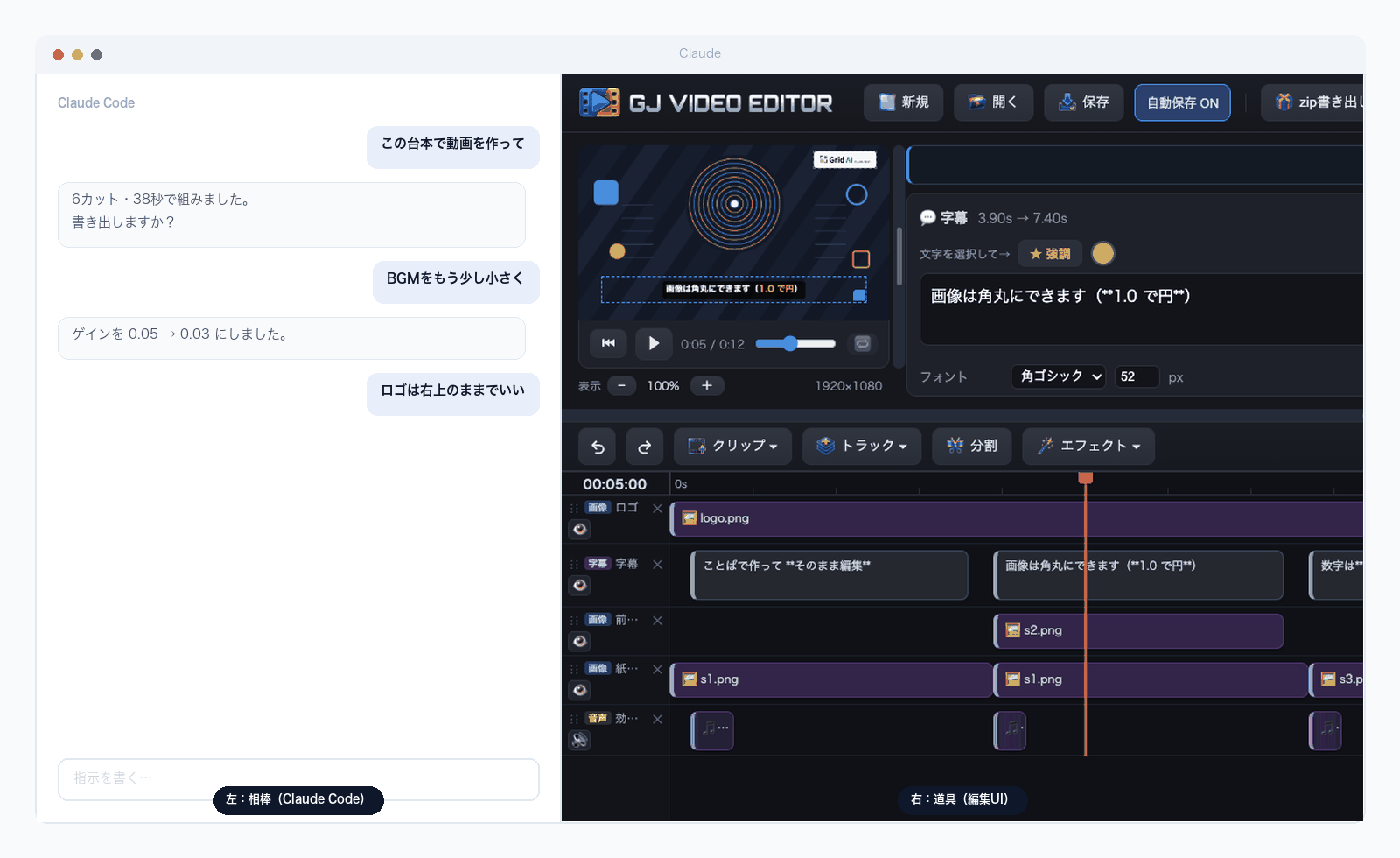Click the preview panel vertical scrollbar
The width and height of the screenshot is (1400, 858).
tap(899, 256)
